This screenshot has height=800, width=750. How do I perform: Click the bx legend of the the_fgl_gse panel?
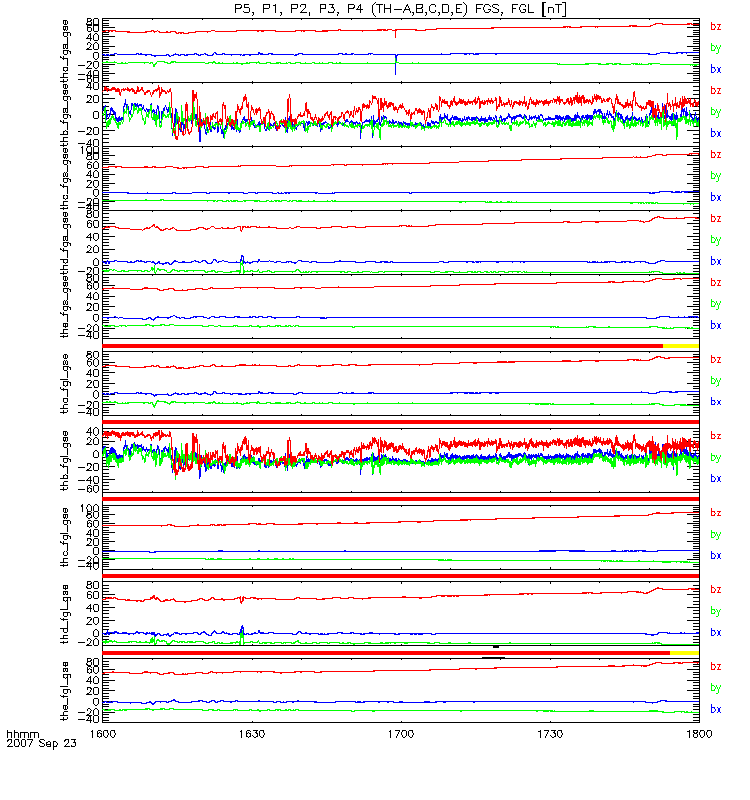716,710
